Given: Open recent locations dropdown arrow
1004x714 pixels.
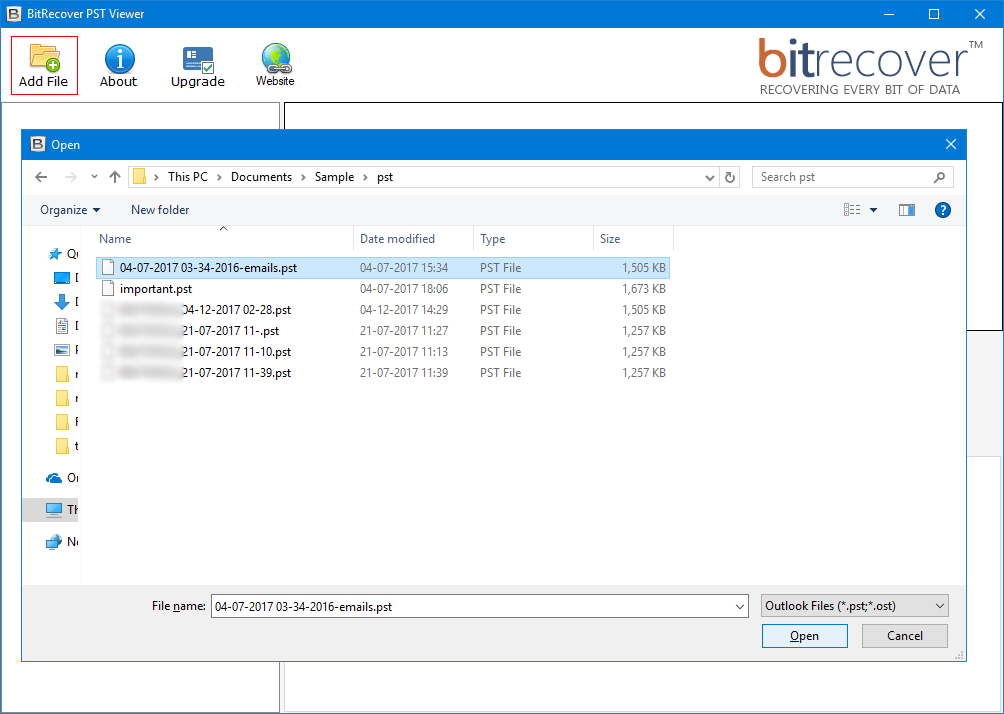Looking at the screenshot, I should [94, 177].
